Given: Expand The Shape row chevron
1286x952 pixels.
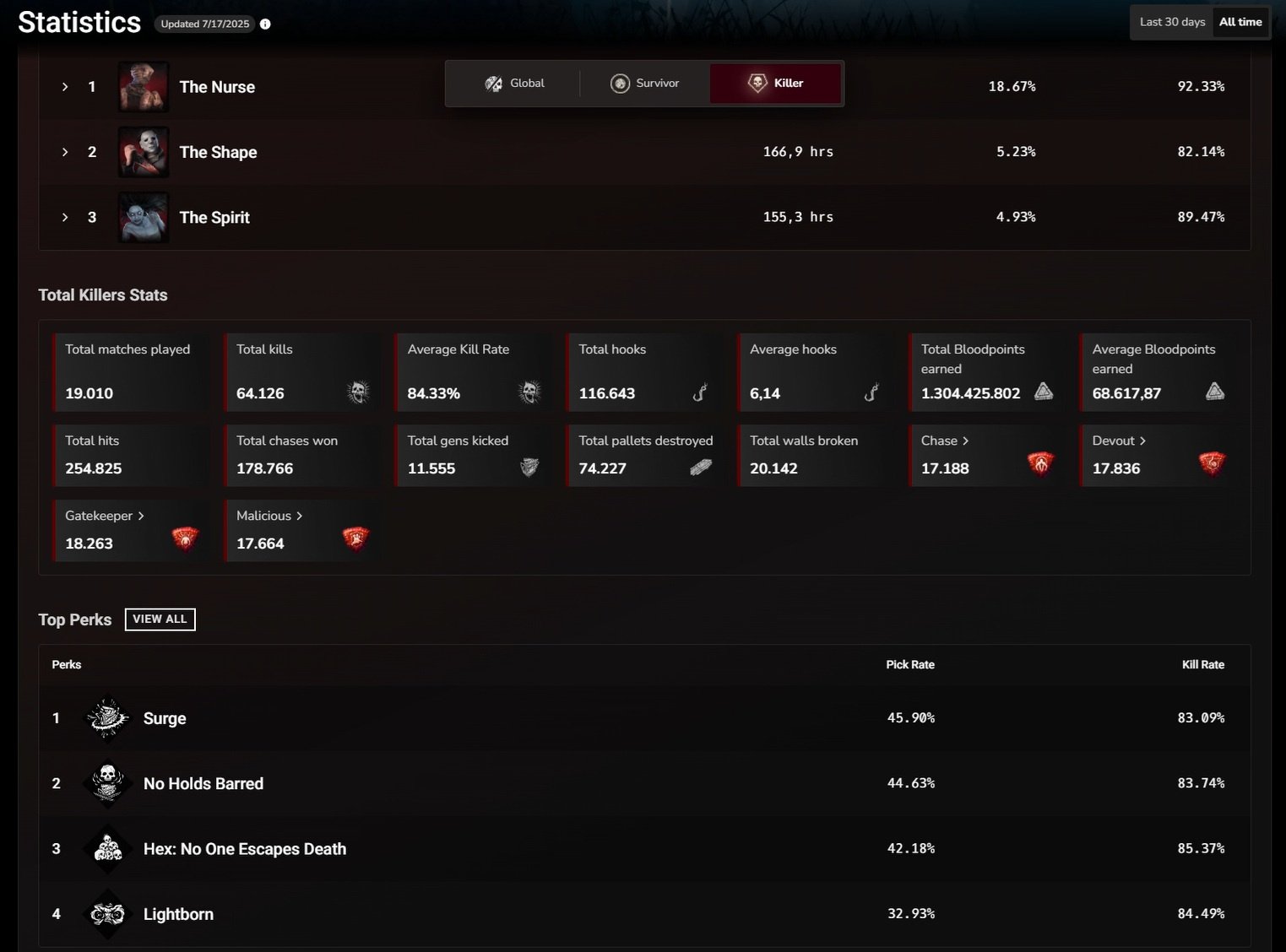Looking at the screenshot, I should tap(65, 152).
